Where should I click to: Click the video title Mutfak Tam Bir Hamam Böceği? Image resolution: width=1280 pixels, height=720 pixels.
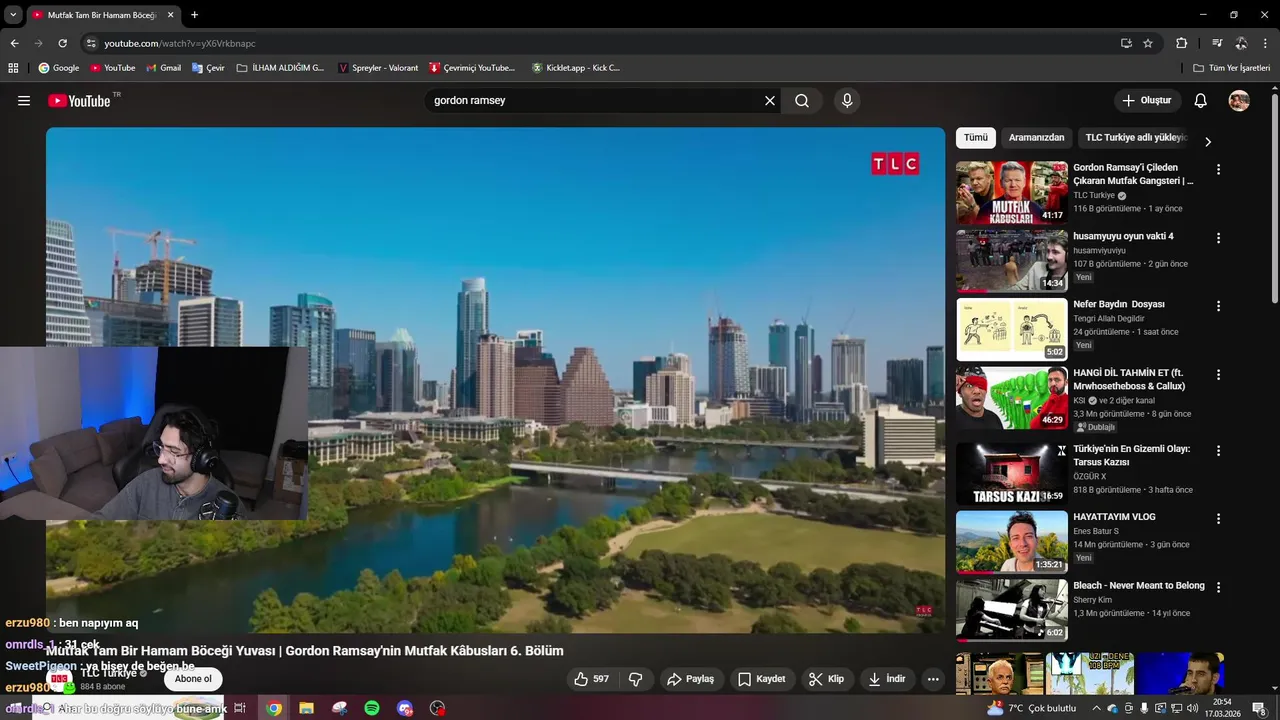pos(305,651)
